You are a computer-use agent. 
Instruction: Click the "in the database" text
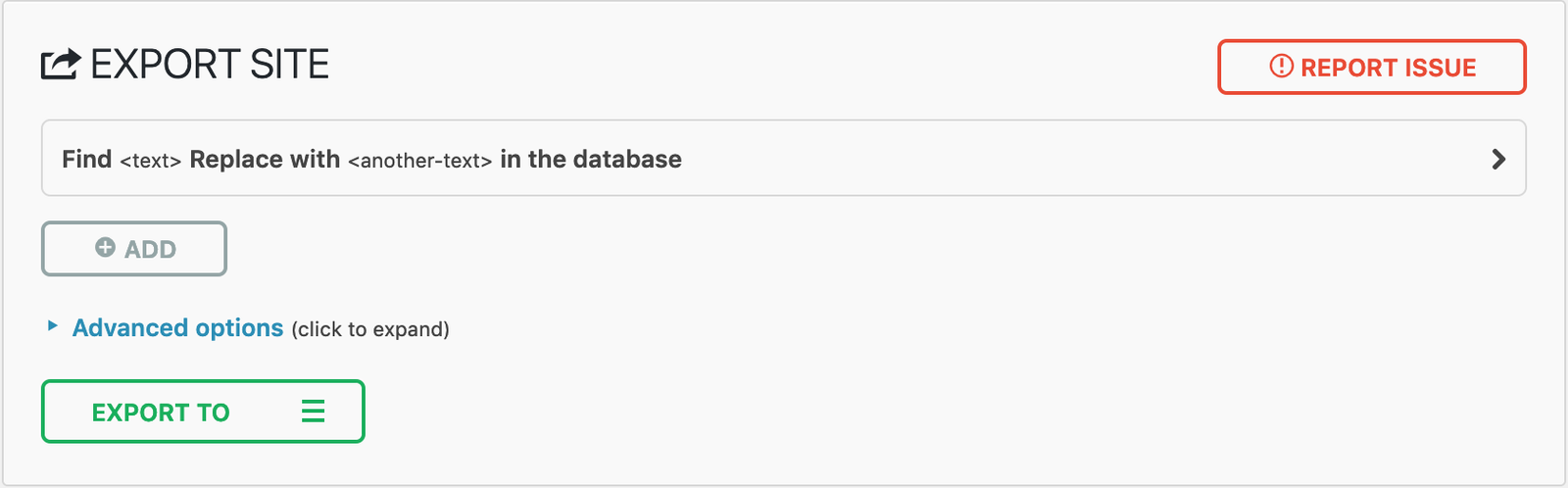(x=590, y=160)
